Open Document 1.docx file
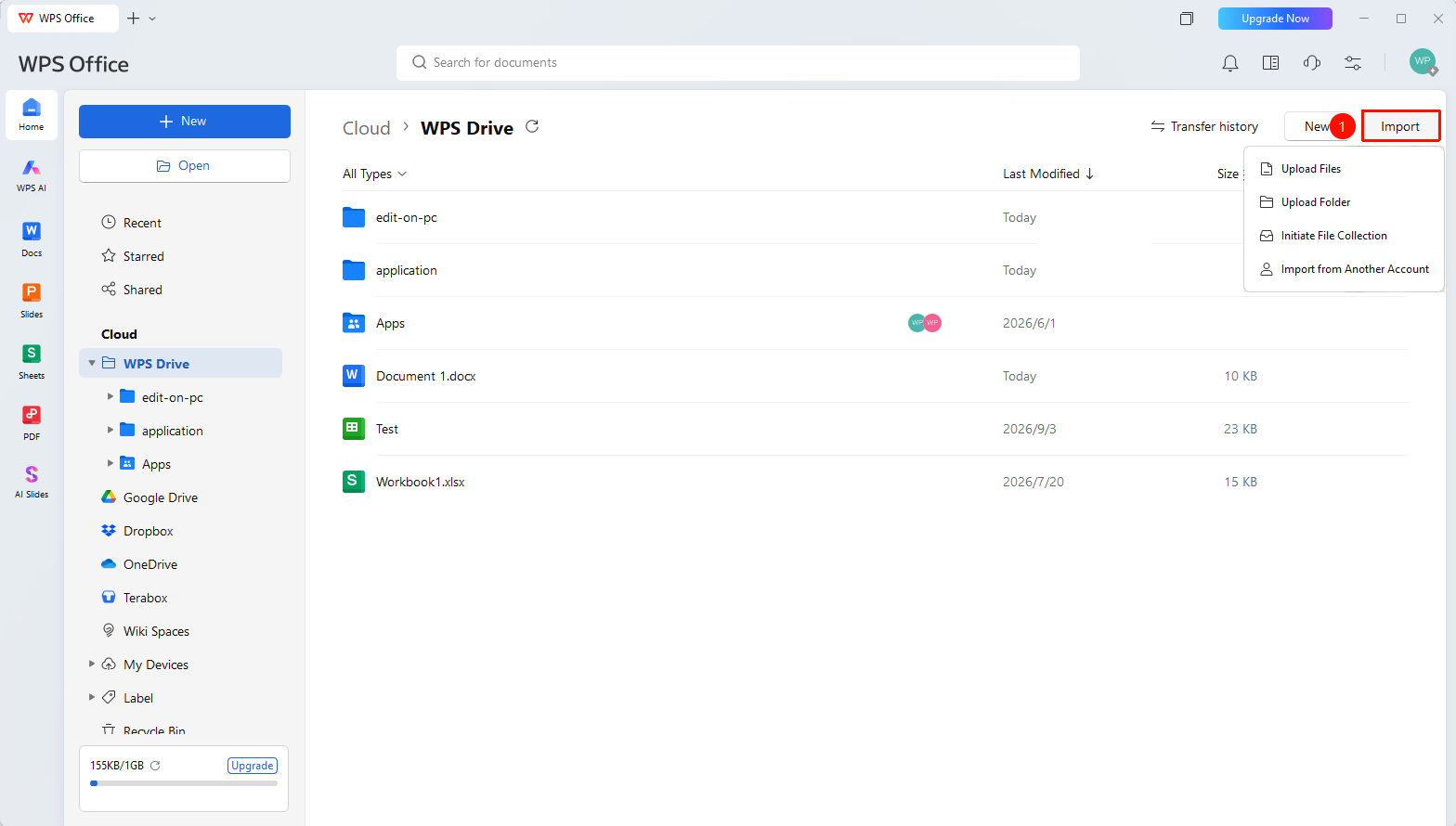 click(x=425, y=376)
